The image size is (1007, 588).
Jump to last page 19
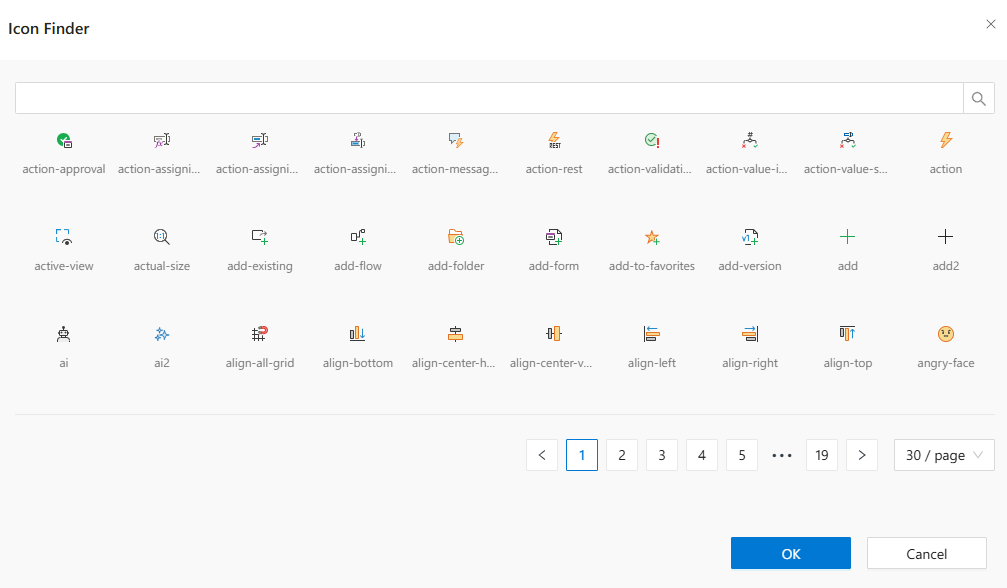click(x=822, y=455)
